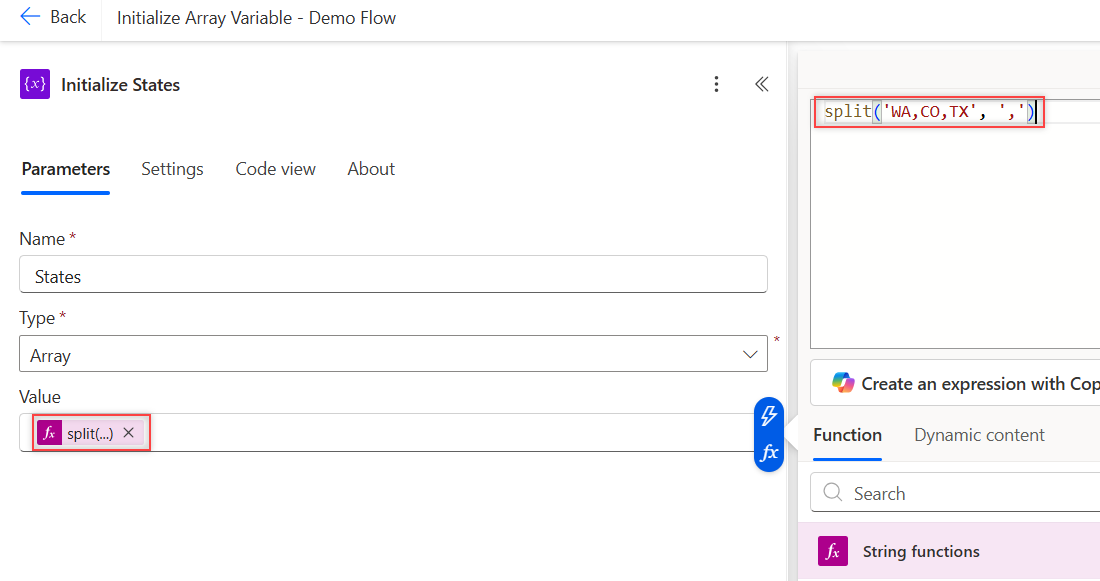Expand the String functions group
Screen dimensions: 1100x581
pos(949,552)
